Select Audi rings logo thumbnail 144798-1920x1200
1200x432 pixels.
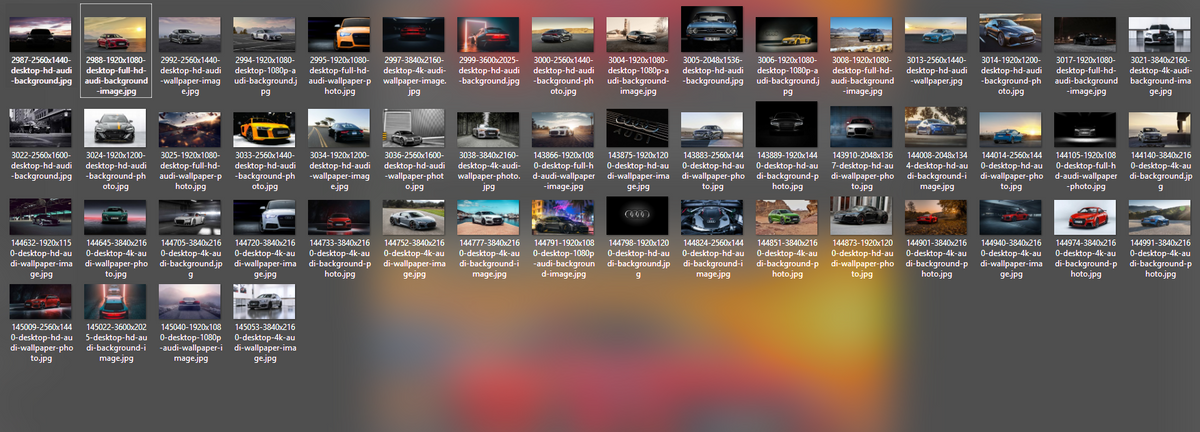tap(638, 215)
